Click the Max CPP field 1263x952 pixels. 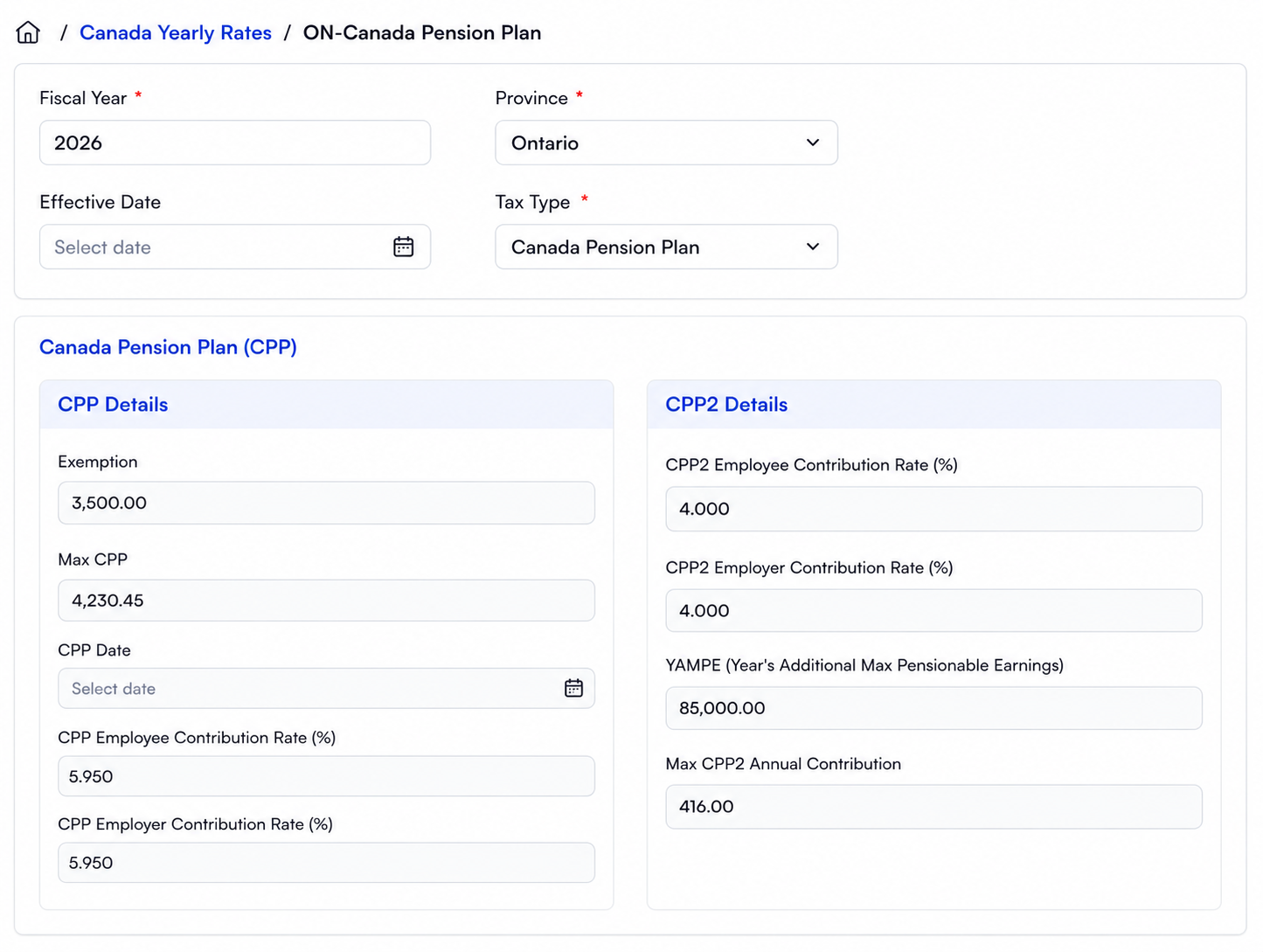(x=326, y=601)
